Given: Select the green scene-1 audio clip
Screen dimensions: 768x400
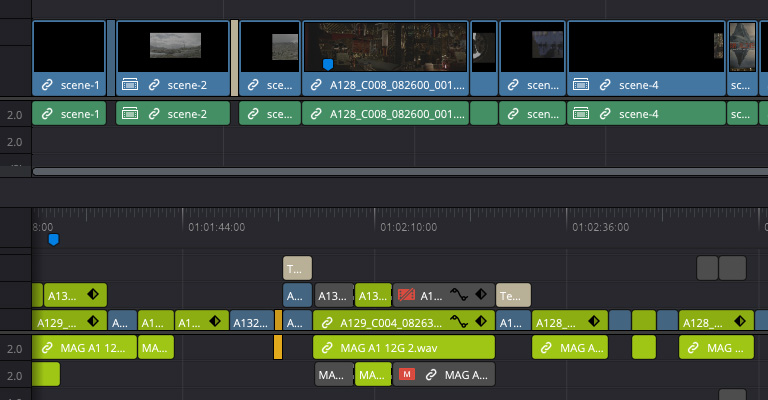Looking at the screenshot, I should tap(69, 114).
